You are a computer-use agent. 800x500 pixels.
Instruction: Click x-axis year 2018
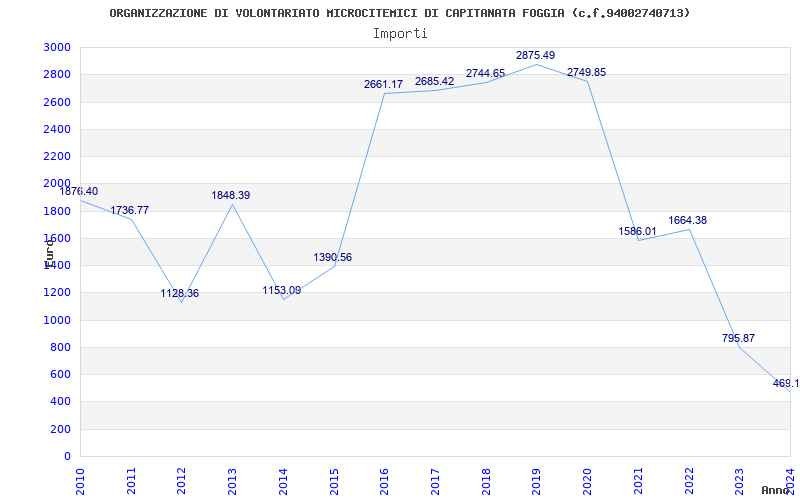pyautogui.click(x=486, y=481)
